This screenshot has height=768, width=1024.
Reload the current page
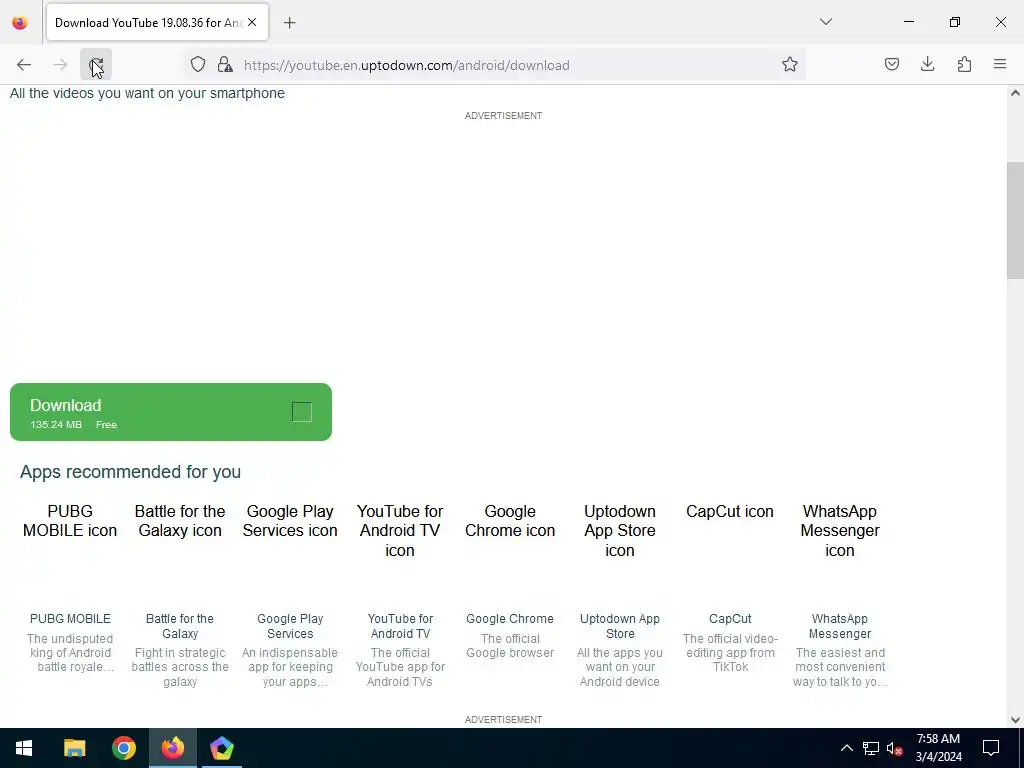(x=96, y=64)
